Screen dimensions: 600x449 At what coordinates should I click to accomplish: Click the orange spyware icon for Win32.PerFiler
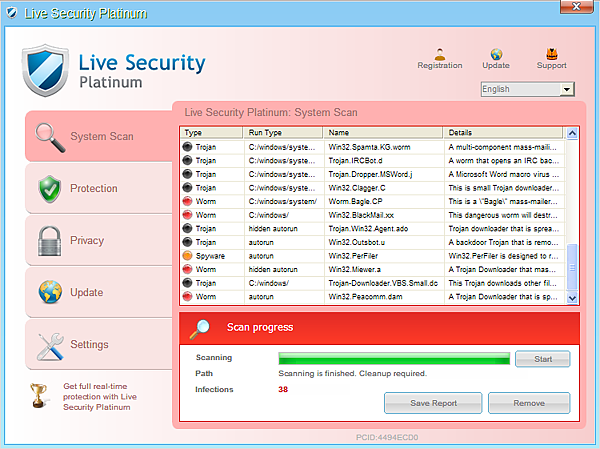coord(188,255)
